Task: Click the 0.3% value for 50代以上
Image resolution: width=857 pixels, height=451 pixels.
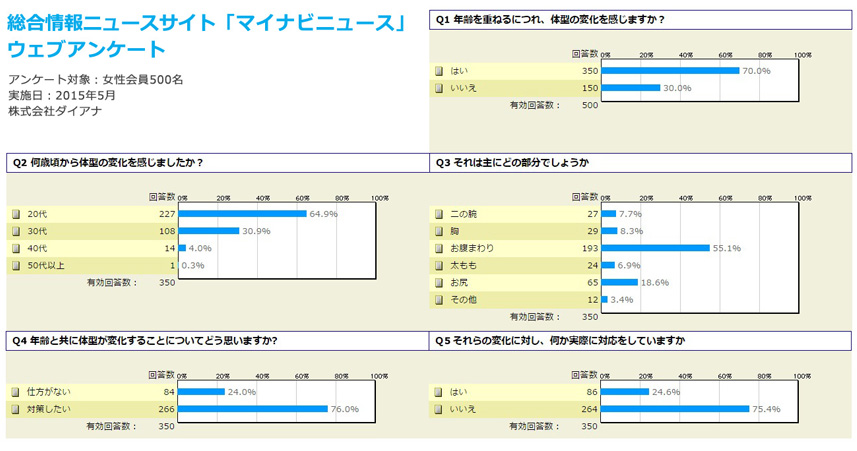Action: click(x=193, y=266)
